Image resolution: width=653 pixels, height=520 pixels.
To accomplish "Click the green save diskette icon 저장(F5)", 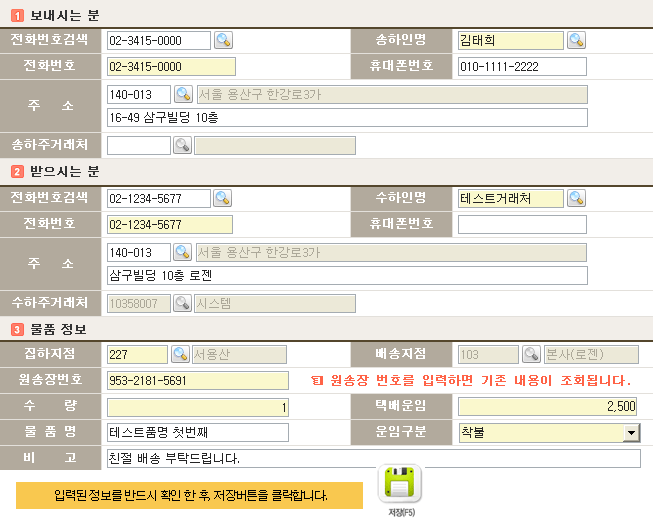I will [400, 484].
